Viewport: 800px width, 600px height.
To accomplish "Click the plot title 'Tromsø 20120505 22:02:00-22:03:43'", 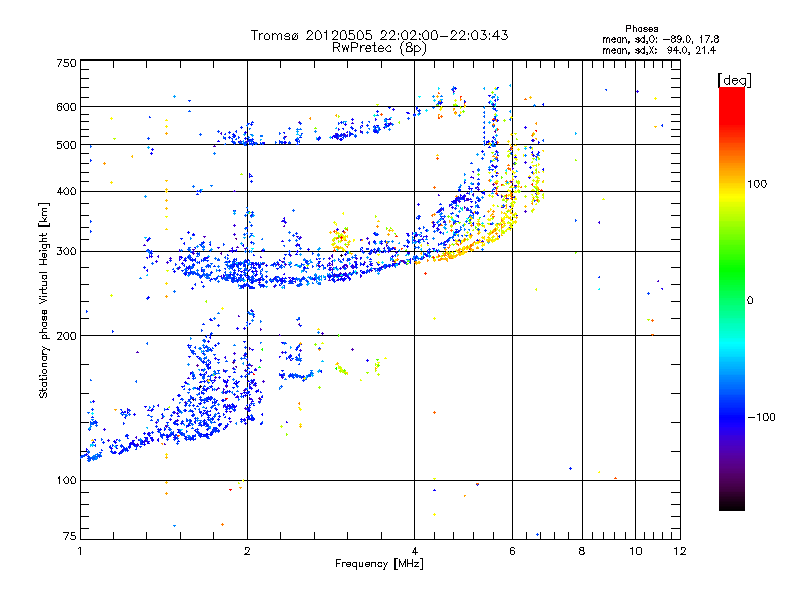I will [x=379, y=35].
